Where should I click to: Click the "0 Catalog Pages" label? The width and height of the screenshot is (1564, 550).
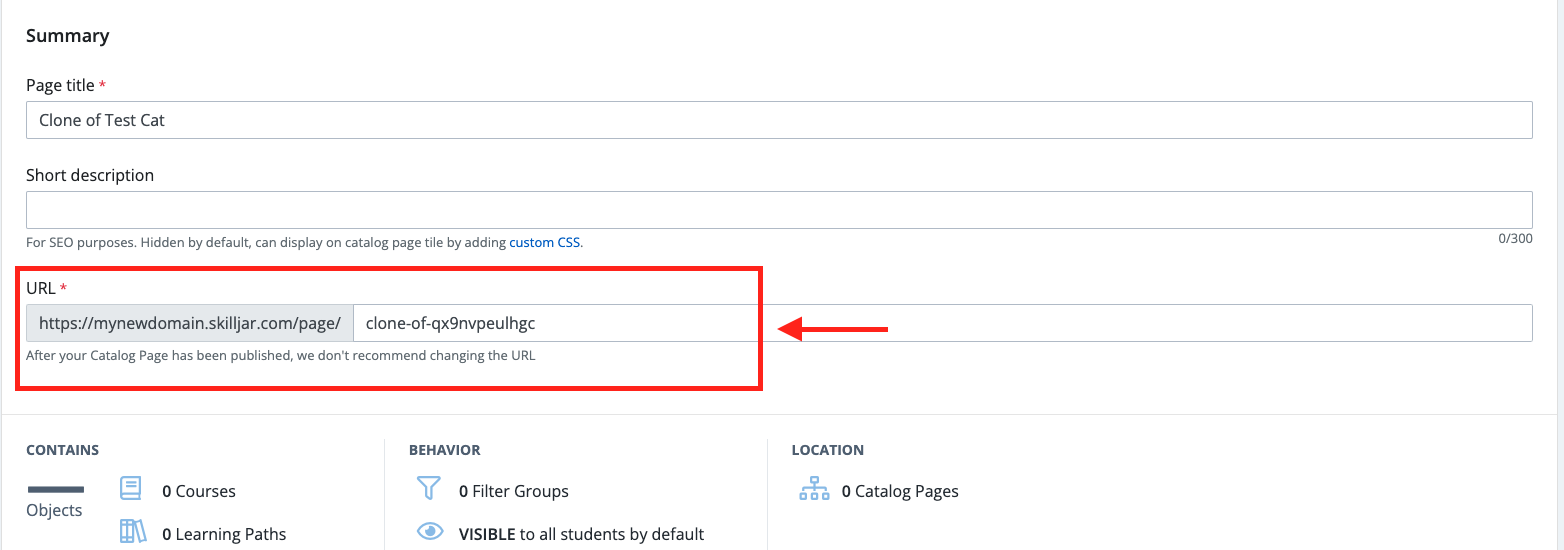point(900,491)
